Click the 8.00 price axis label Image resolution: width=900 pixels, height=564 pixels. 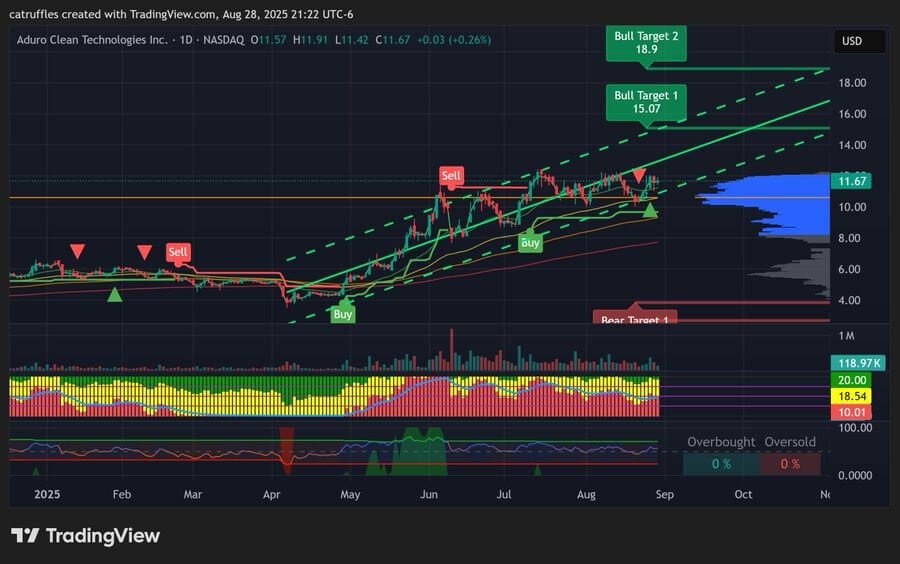pos(849,238)
